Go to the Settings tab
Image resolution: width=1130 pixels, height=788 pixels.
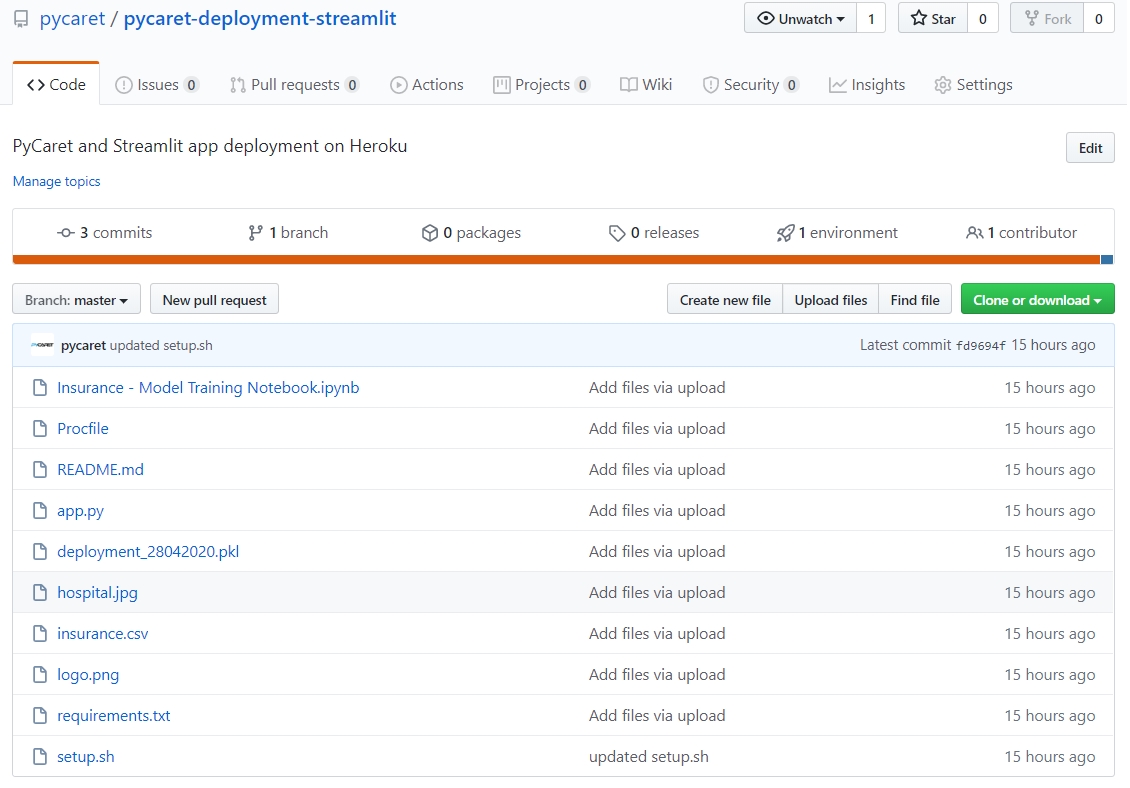pyautogui.click(x=973, y=85)
